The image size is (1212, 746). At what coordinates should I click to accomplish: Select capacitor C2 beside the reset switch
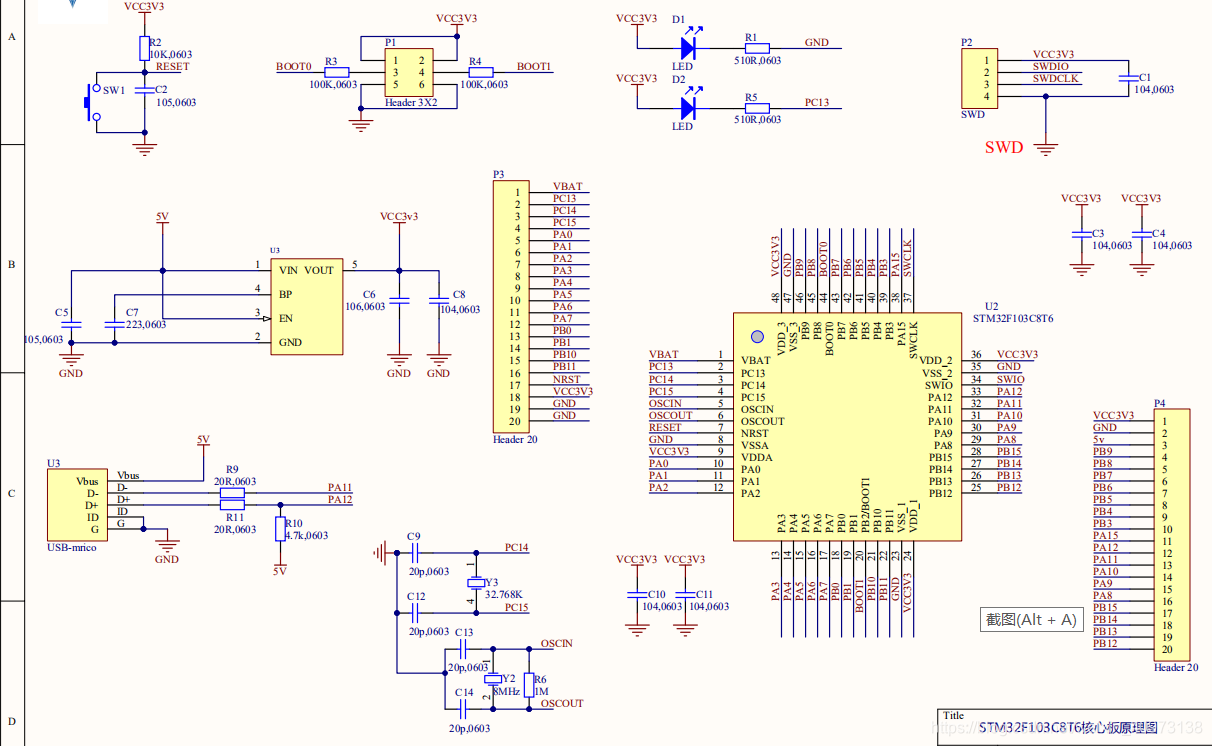[x=143, y=90]
